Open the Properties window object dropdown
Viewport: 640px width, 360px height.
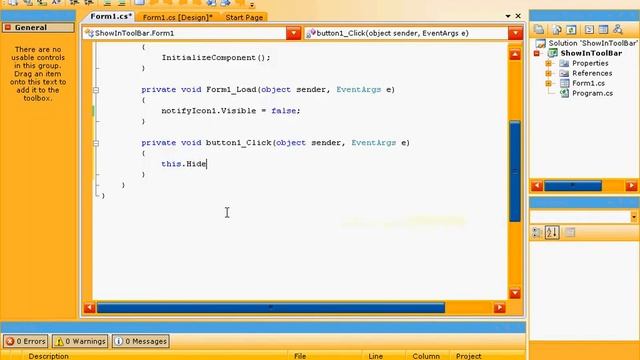[x=633, y=217]
